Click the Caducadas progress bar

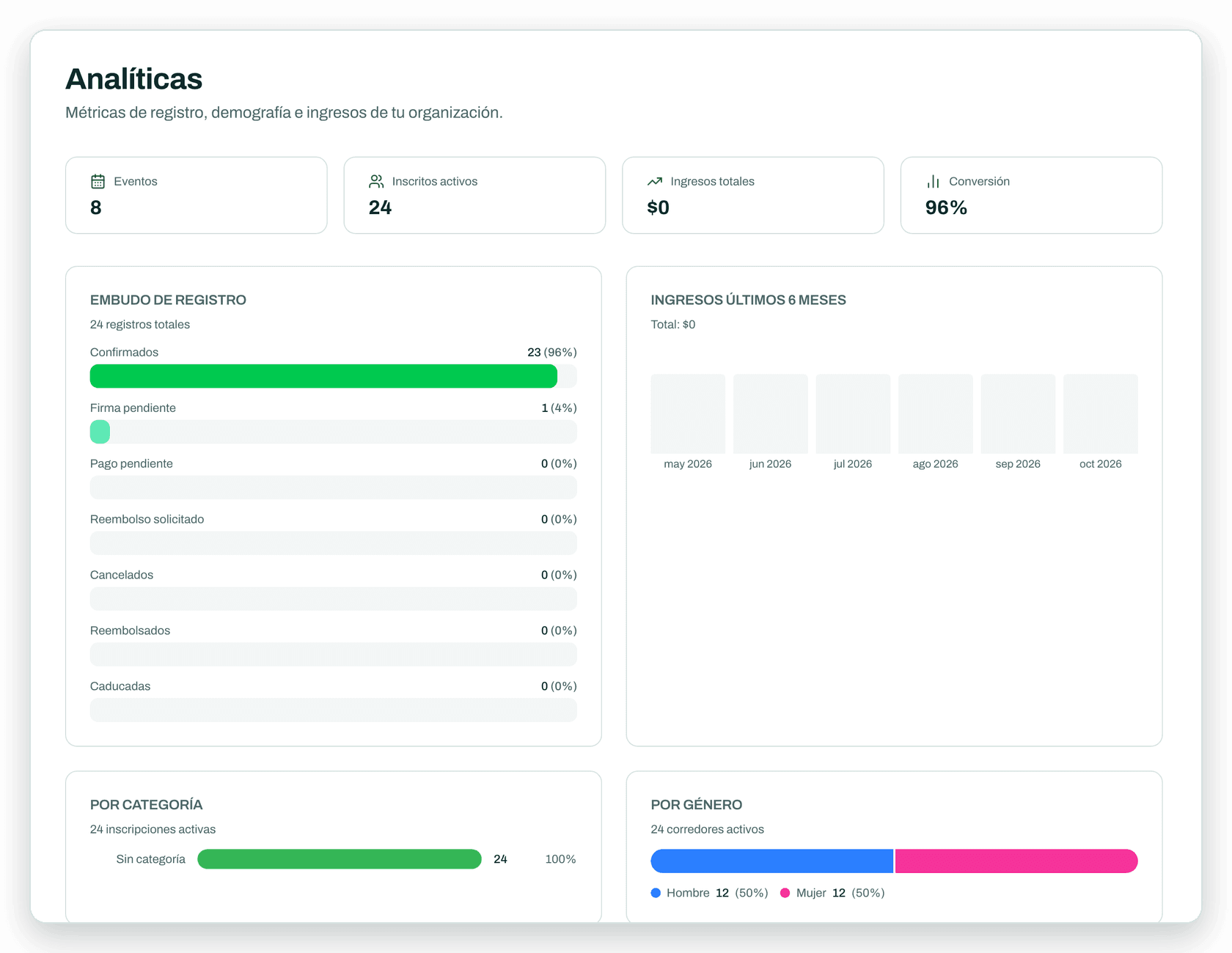(x=334, y=710)
